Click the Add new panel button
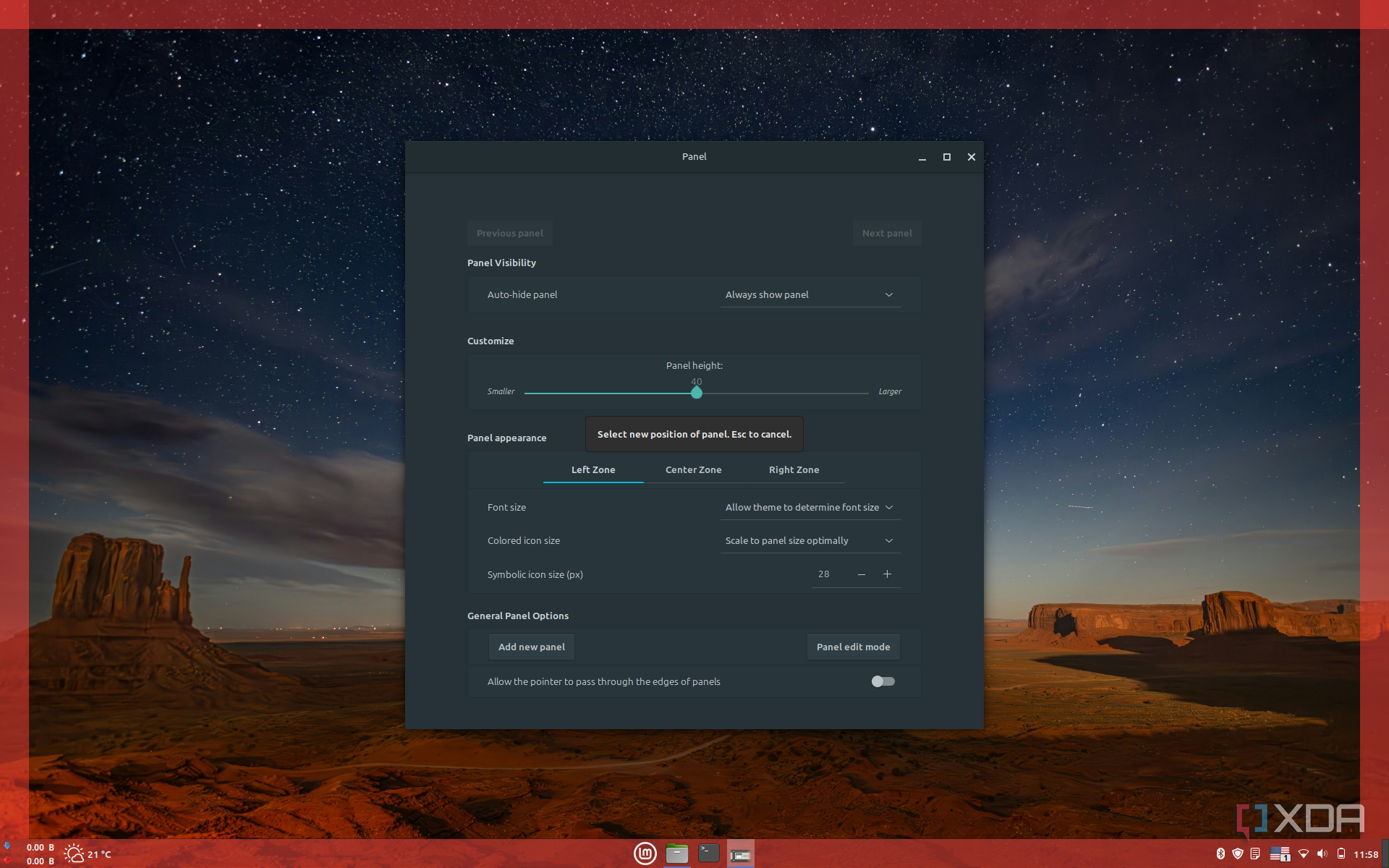 click(x=531, y=647)
